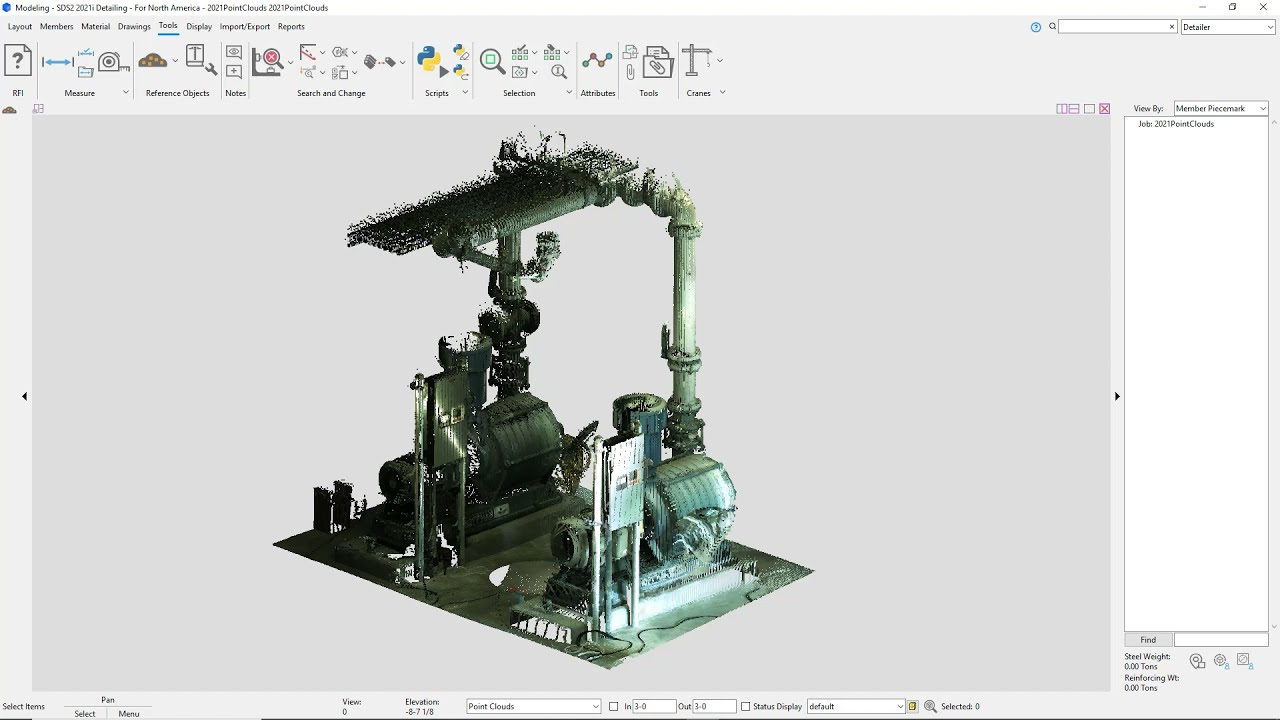The width and height of the screenshot is (1280, 720).
Task: Click the help question mark icon
Action: point(1036,27)
